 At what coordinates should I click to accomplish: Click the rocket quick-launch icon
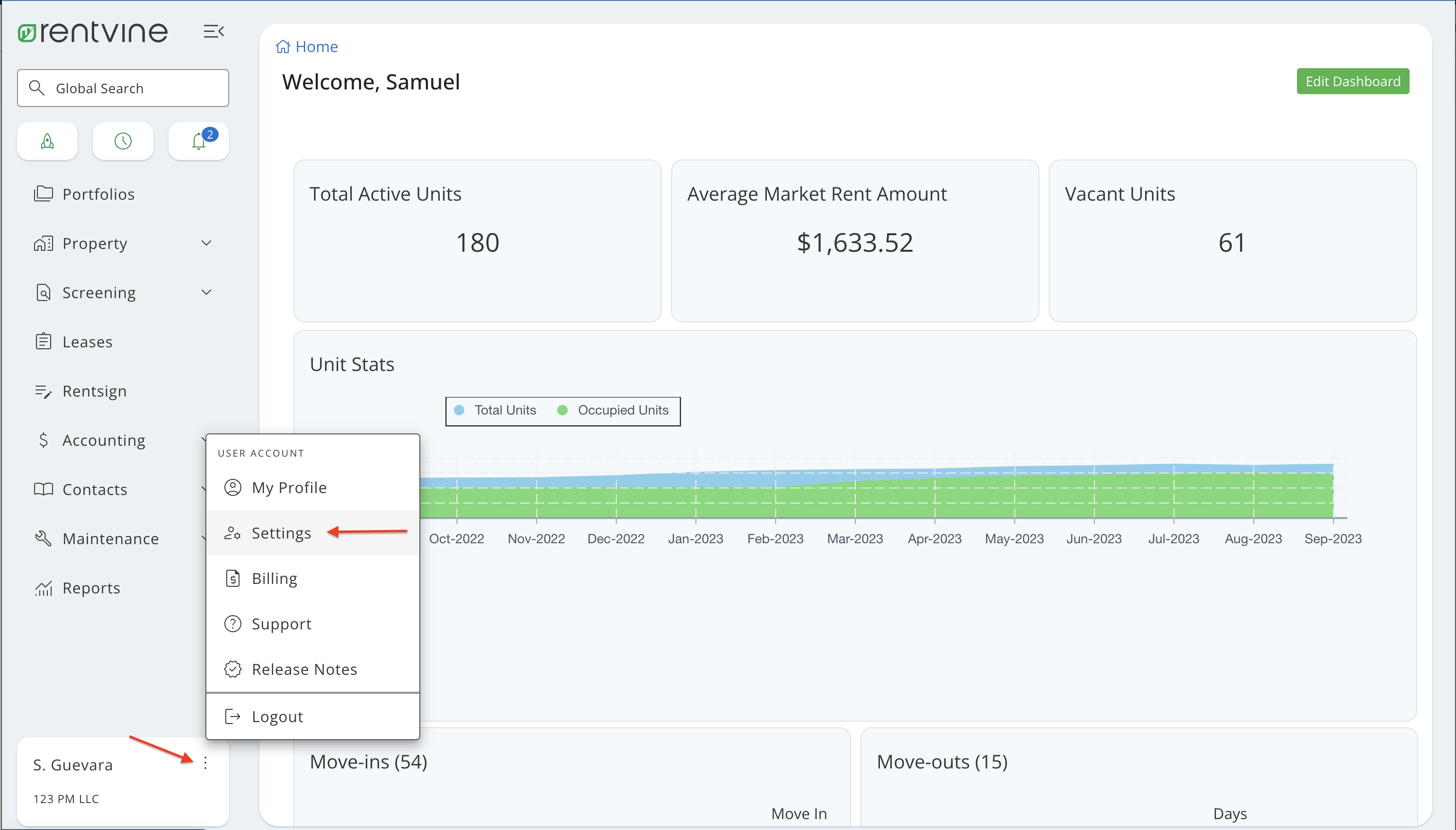click(x=47, y=141)
